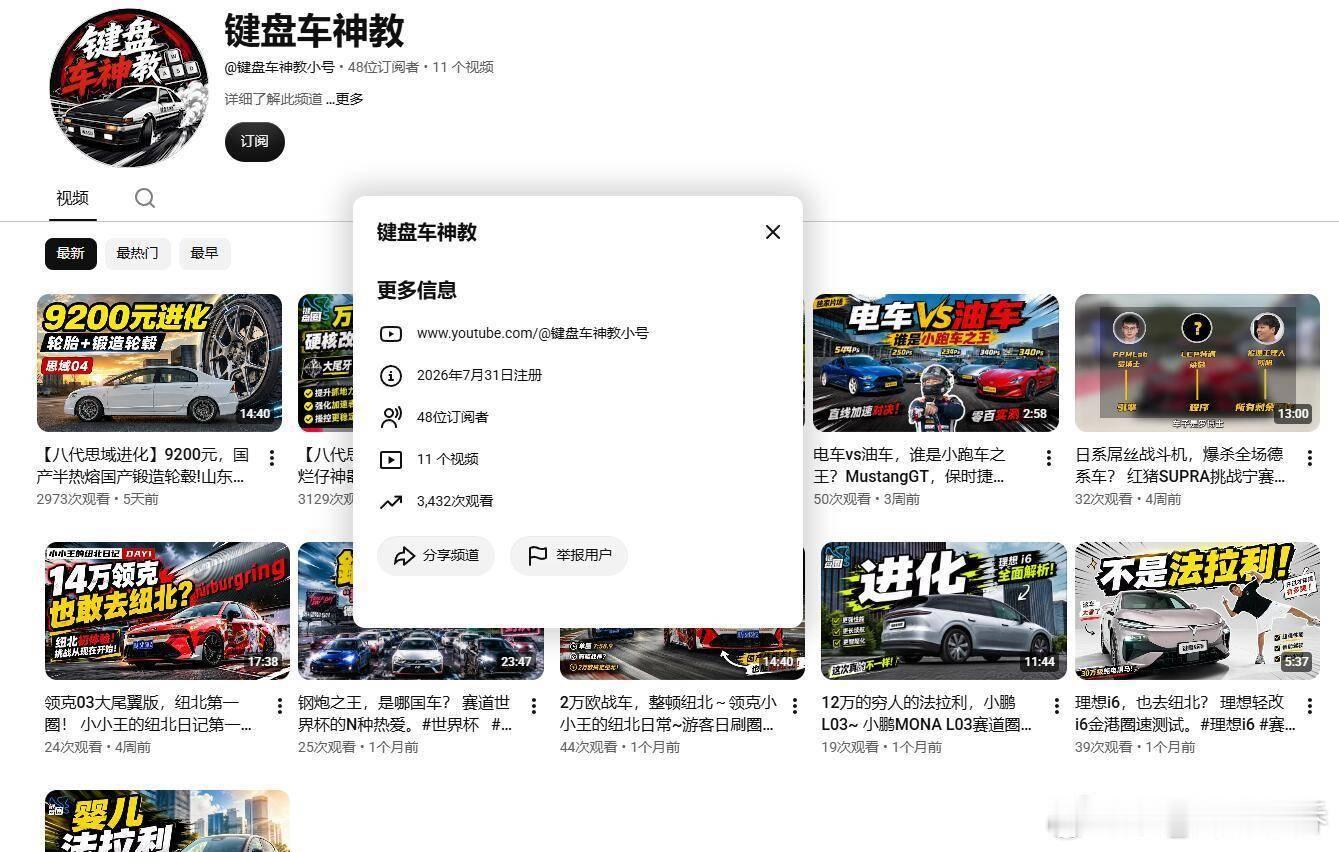Click 44次观看 • 1个月前 metadata
The height and width of the screenshot is (852, 1339).
coord(620,747)
